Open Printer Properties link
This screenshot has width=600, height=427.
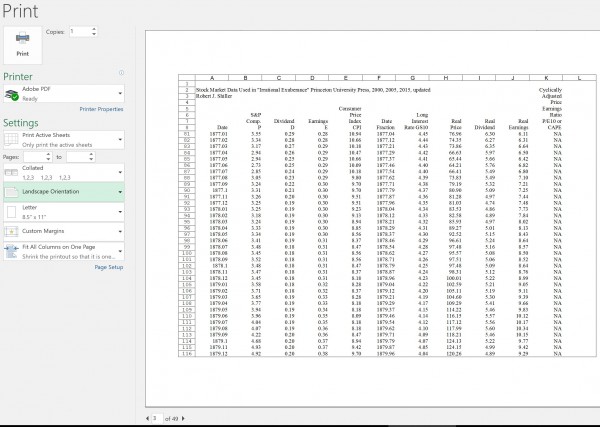101,108
